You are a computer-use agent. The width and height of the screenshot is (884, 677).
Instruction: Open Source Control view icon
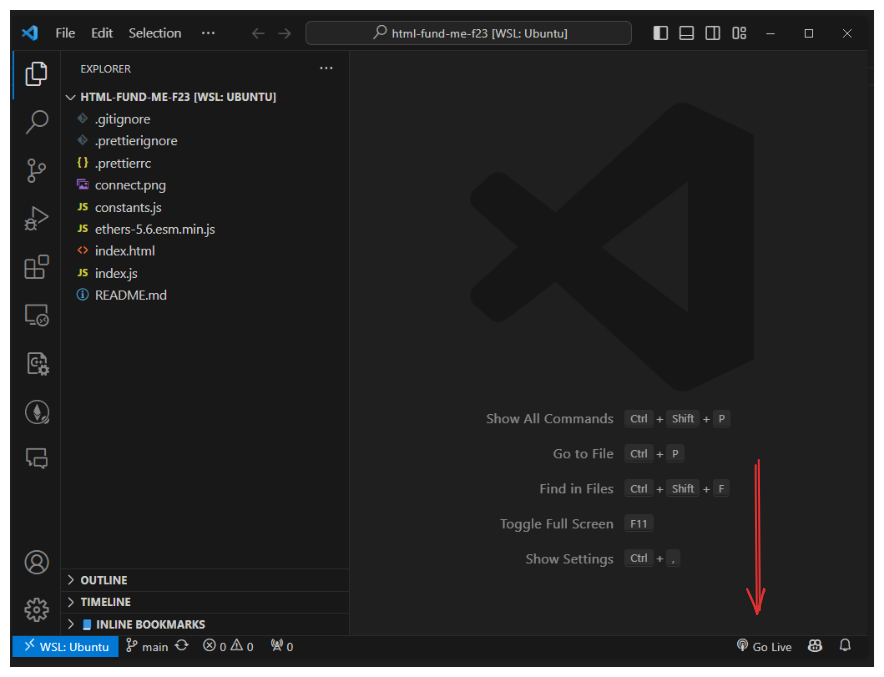pos(37,170)
